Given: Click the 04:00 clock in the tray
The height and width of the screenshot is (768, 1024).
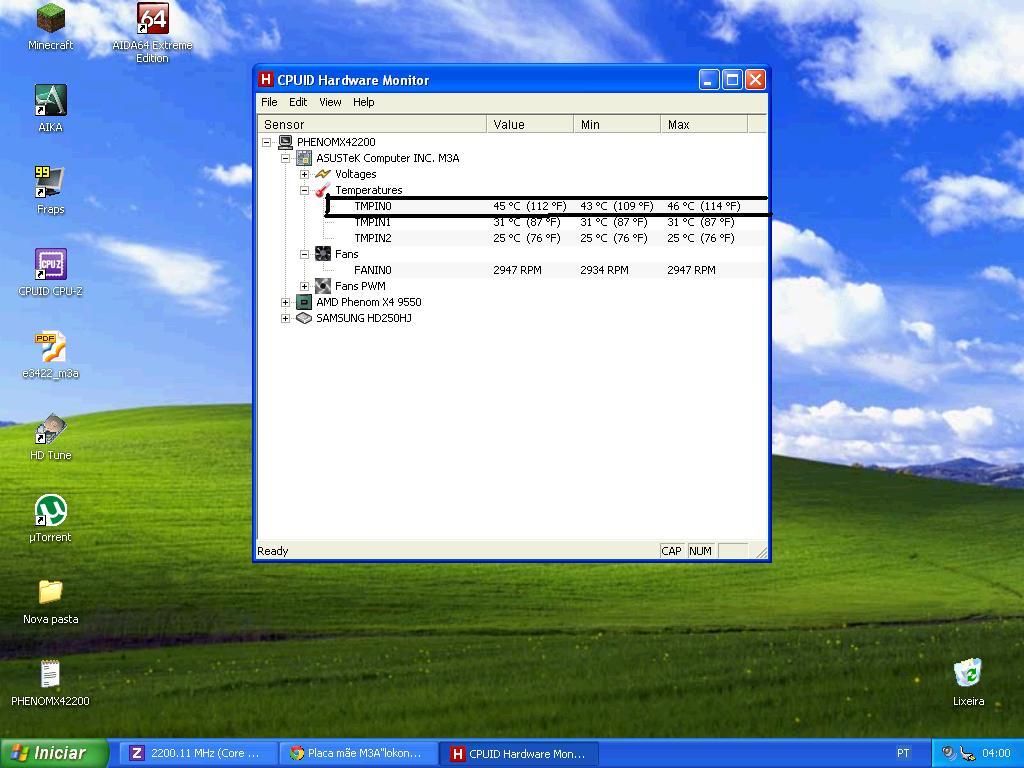Looking at the screenshot, I should [996, 753].
